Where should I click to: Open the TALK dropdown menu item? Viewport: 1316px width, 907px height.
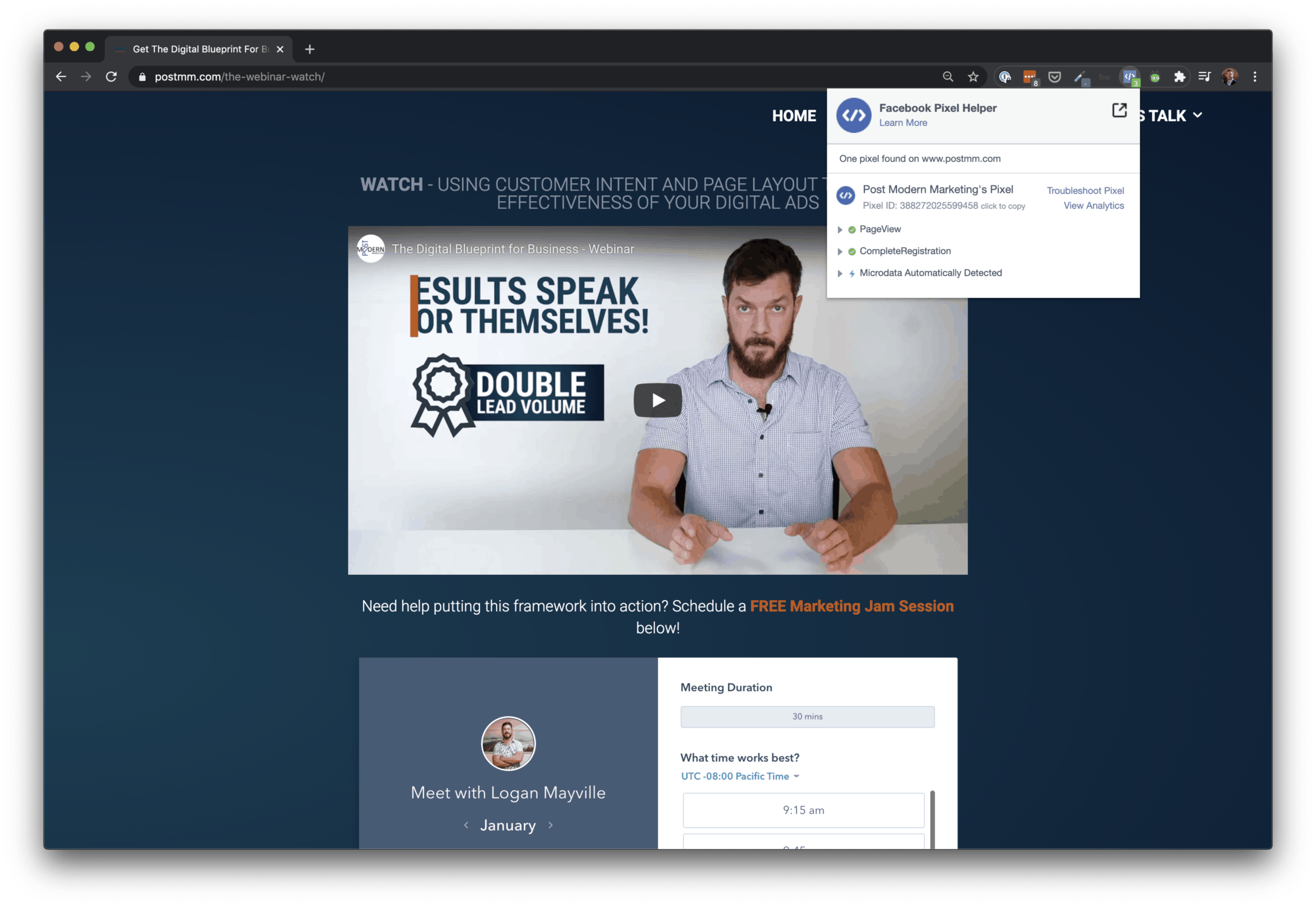(1175, 116)
